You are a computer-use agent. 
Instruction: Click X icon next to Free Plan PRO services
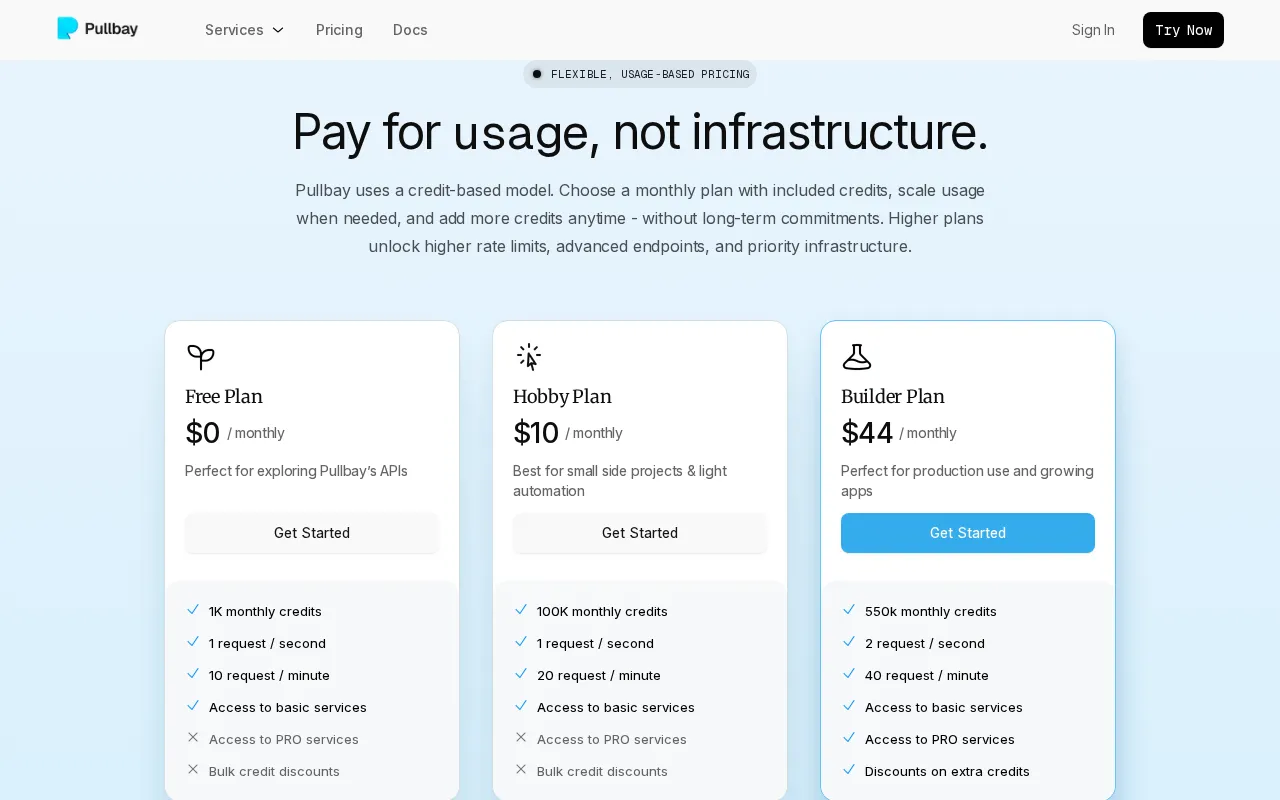point(193,738)
